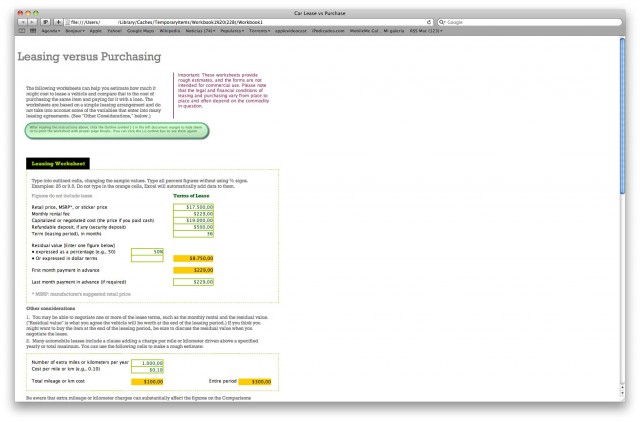Click the Capitalized cost cell $19,000.00
Image resolution: width=640 pixels, height=422 pixels.
pos(193,220)
